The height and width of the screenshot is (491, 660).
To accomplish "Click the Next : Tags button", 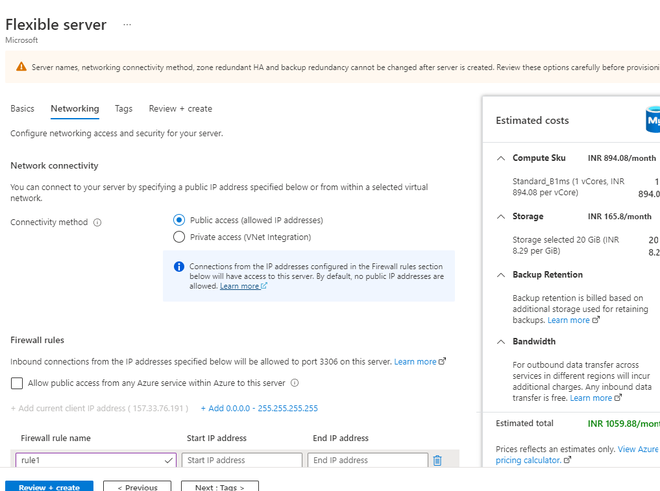I will click(220, 487).
